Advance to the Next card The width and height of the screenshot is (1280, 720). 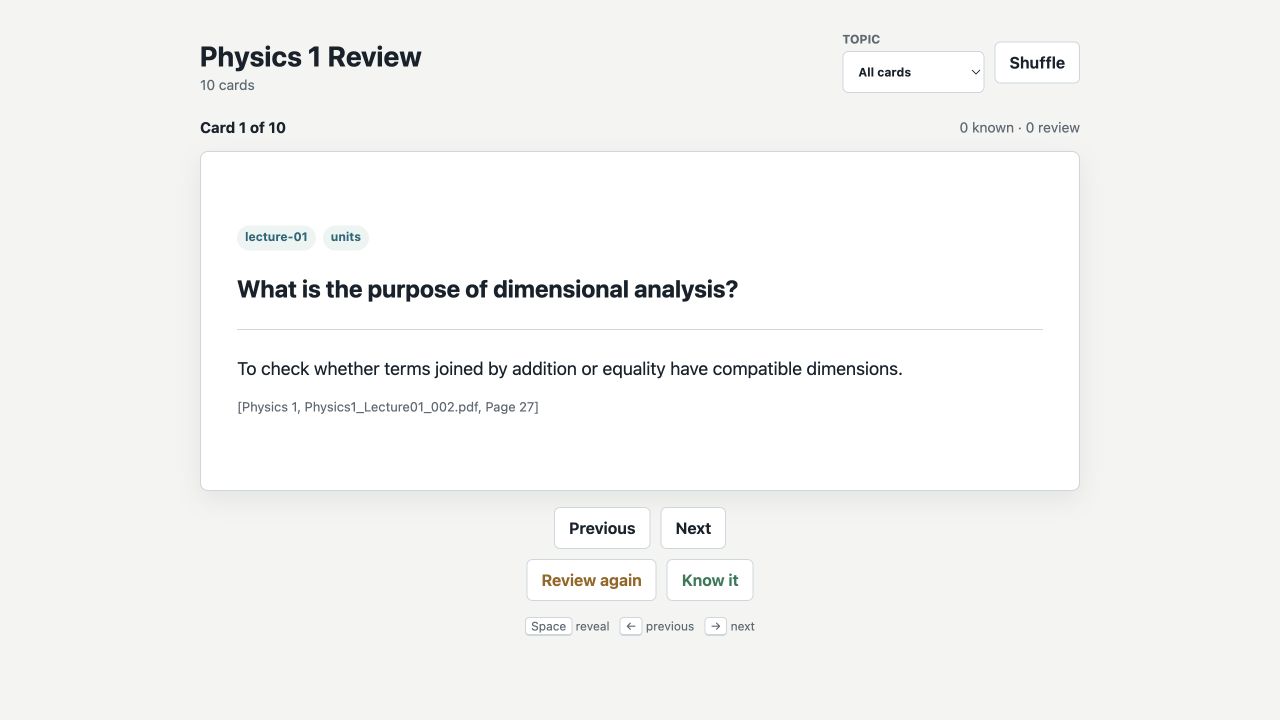pos(693,528)
